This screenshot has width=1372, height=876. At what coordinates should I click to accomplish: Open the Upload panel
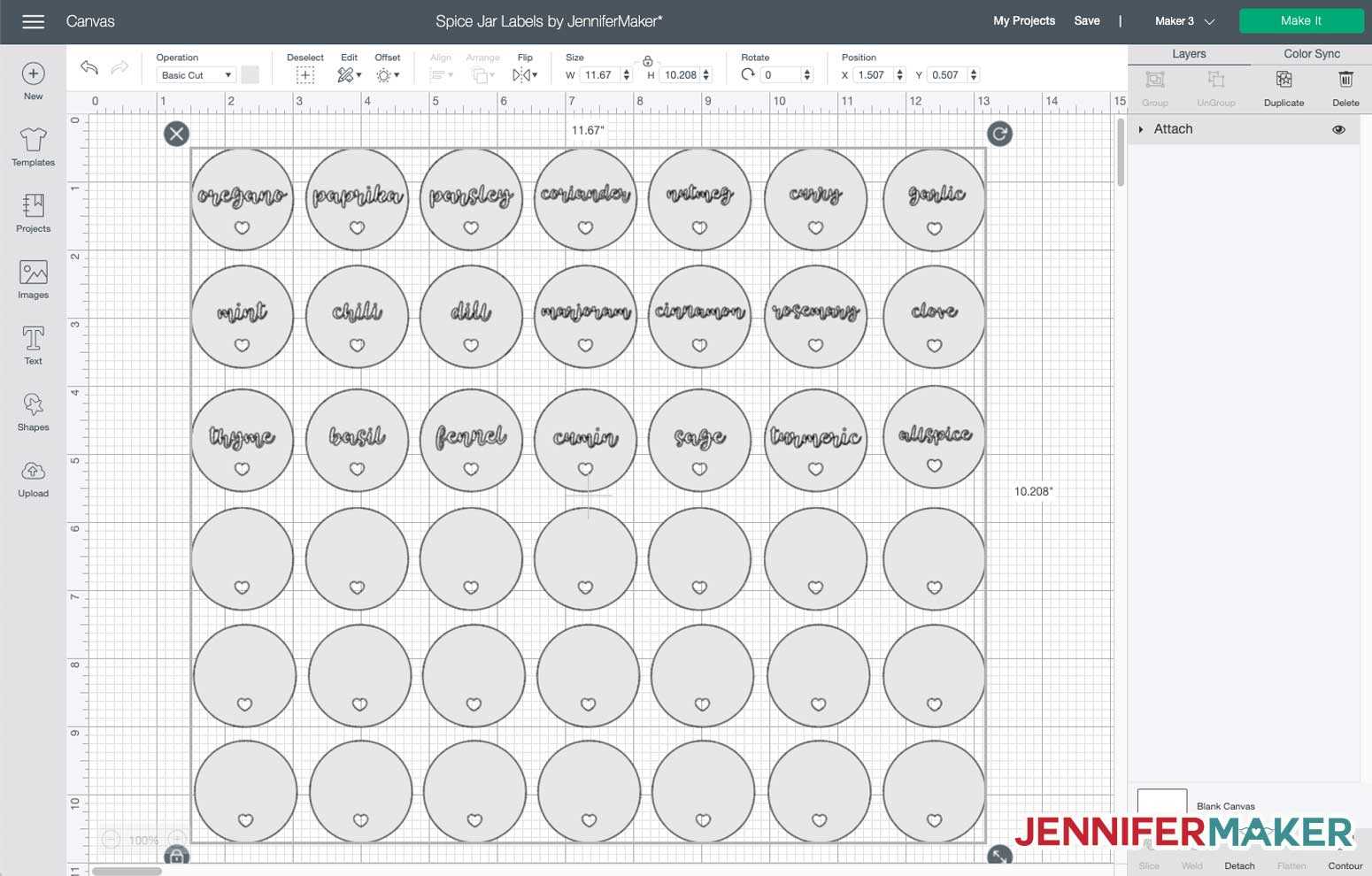(33, 478)
